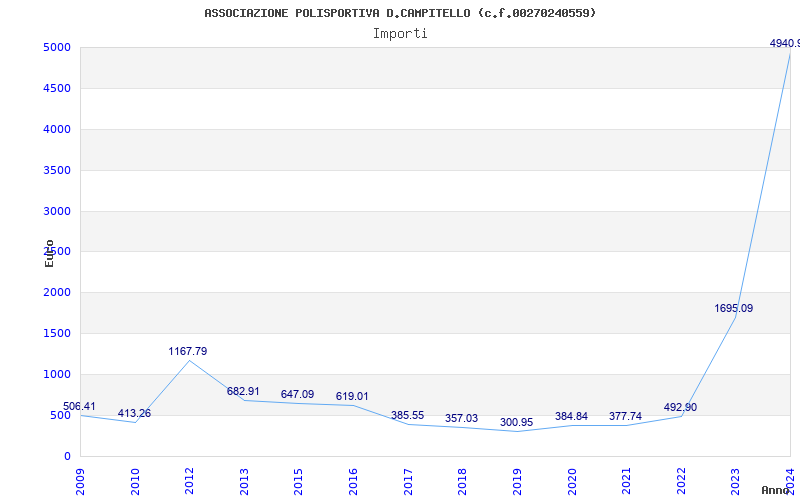Click the Anno x-axis title
Screen dimensions: 800x500
tap(777, 490)
